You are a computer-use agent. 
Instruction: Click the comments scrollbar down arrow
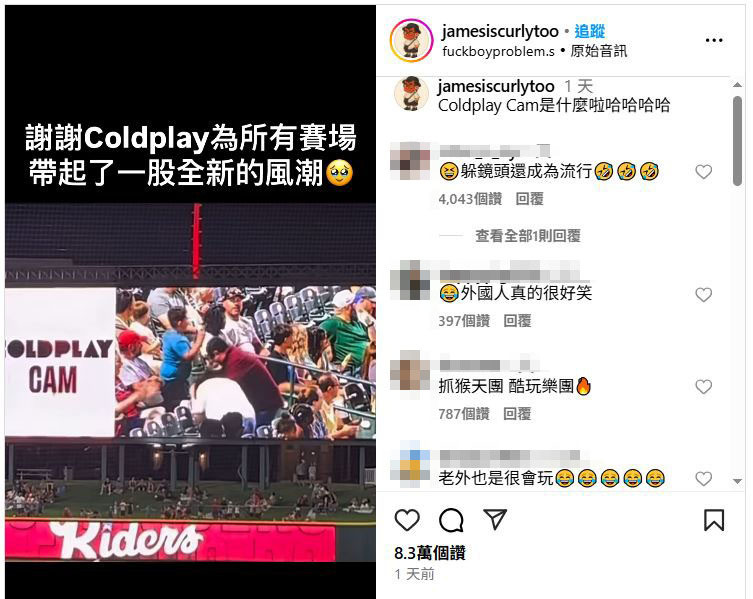point(737,481)
